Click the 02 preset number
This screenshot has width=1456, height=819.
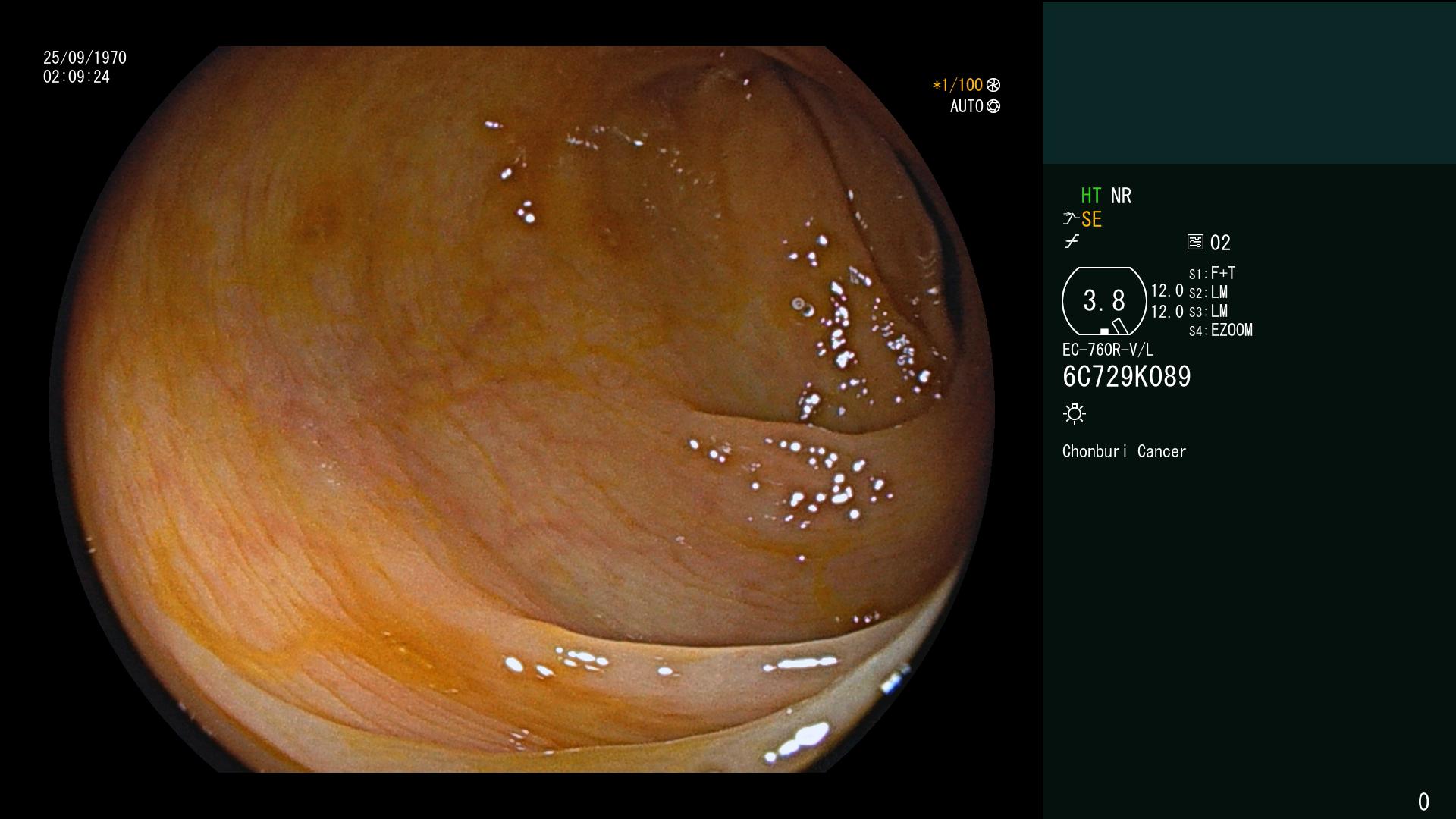coord(1220,243)
